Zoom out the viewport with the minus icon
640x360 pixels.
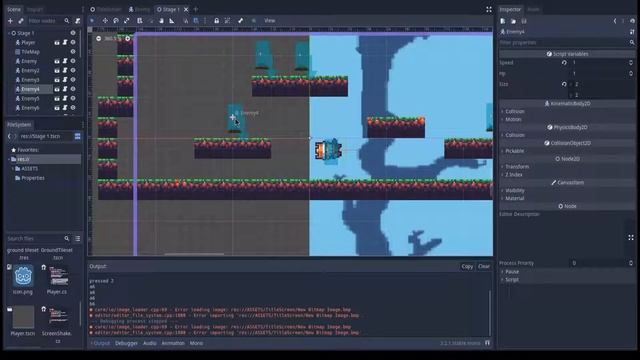pos(98,38)
